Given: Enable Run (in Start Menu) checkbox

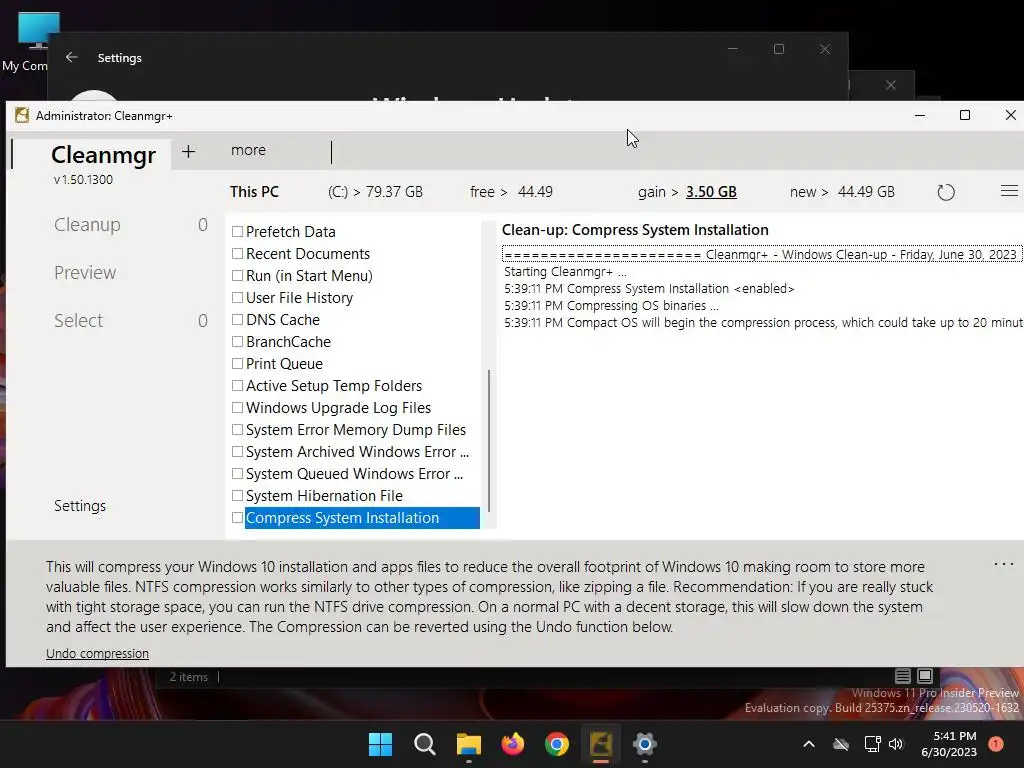Looking at the screenshot, I should click(x=237, y=276).
